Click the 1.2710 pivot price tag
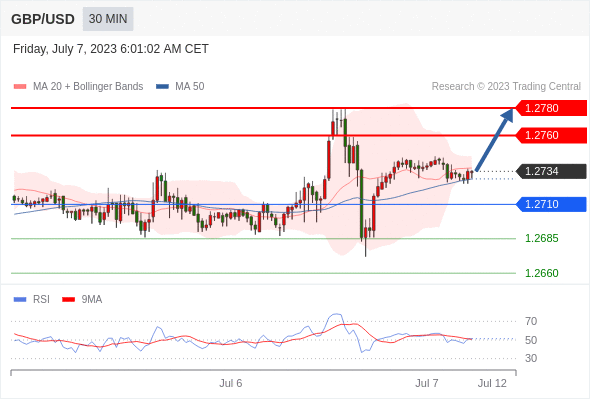590x400 pixels. [x=551, y=205]
